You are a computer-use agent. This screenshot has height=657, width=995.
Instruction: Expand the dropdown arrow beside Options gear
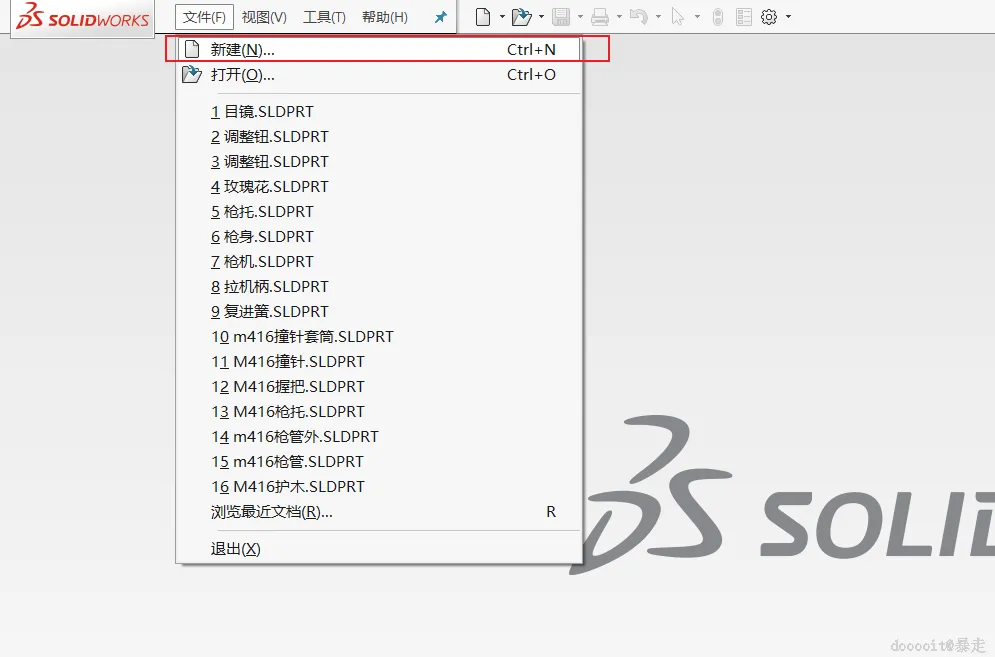(789, 17)
